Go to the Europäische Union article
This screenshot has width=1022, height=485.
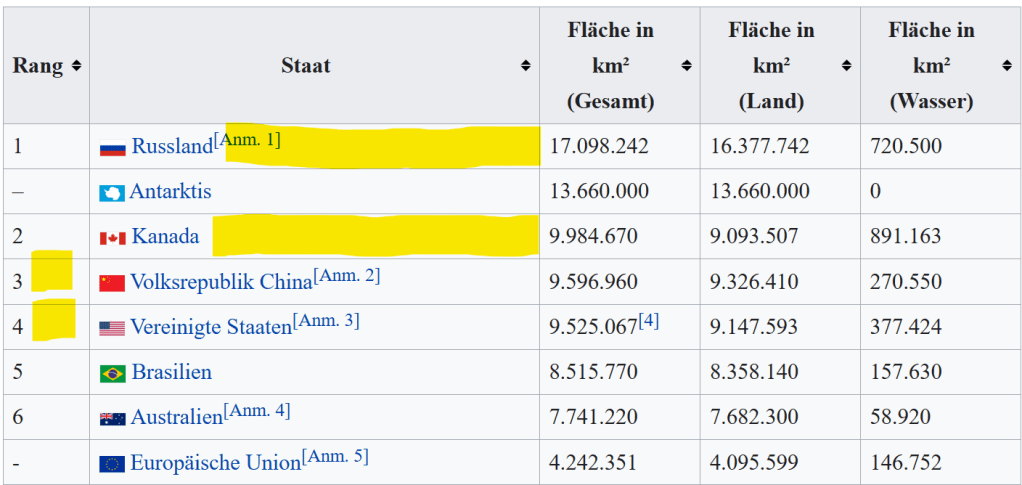216,464
